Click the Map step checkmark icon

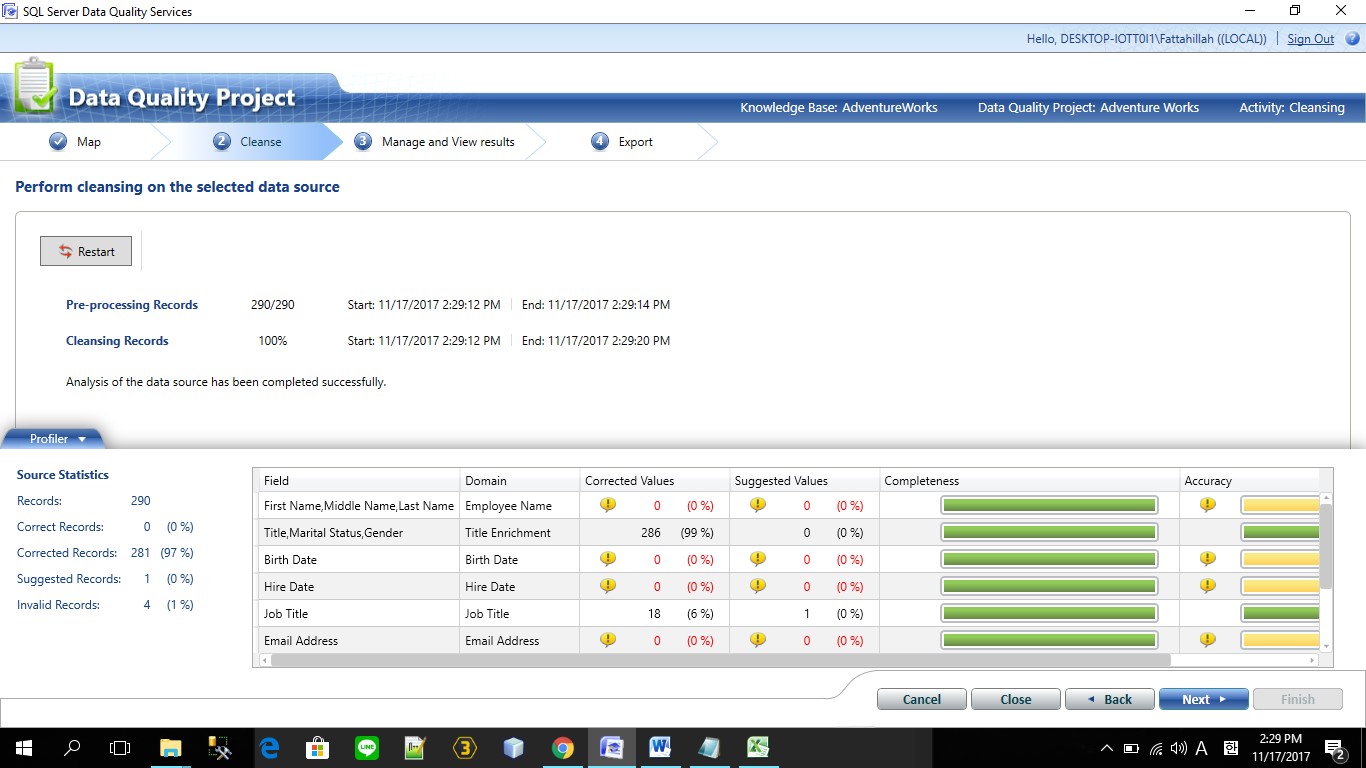58,142
